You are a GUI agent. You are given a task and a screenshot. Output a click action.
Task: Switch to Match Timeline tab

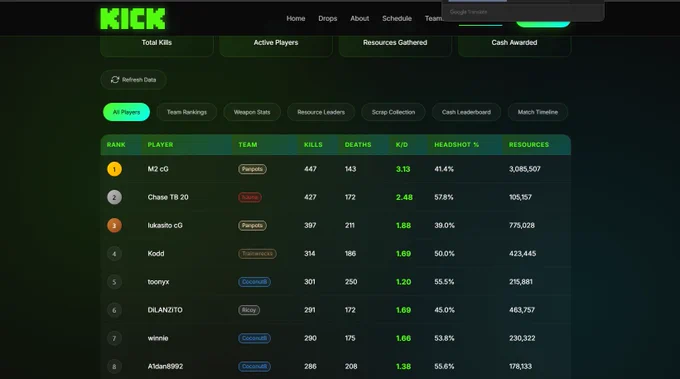(x=538, y=112)
